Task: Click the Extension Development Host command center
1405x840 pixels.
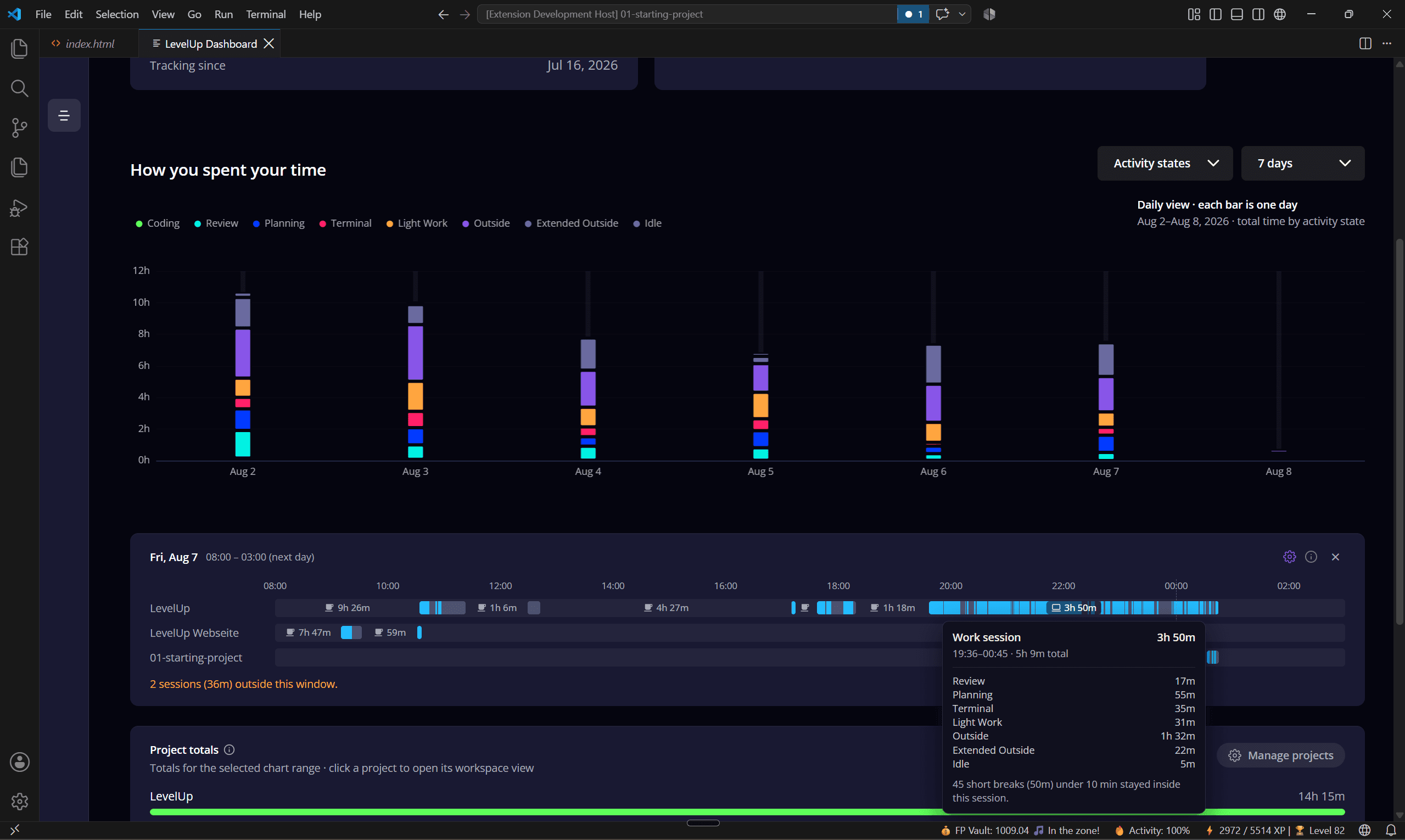Action: tap(687, 14)
